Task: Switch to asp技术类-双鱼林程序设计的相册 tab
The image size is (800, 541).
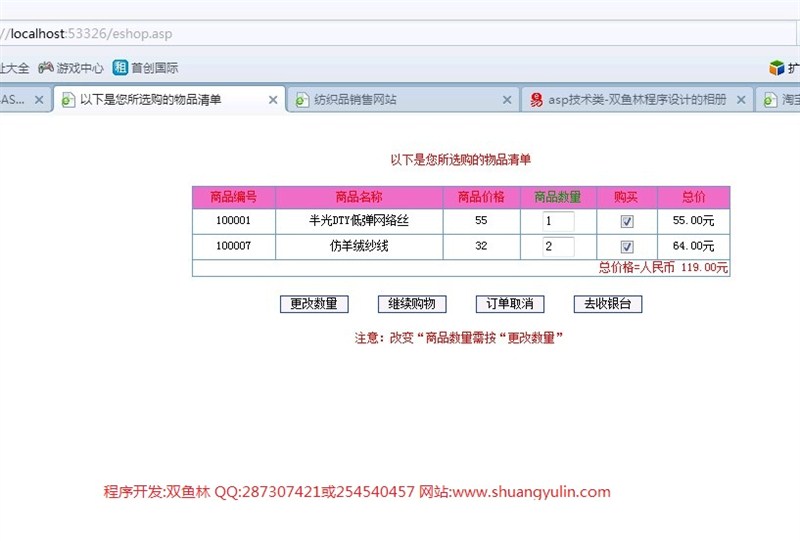Action: click(637, 100)
